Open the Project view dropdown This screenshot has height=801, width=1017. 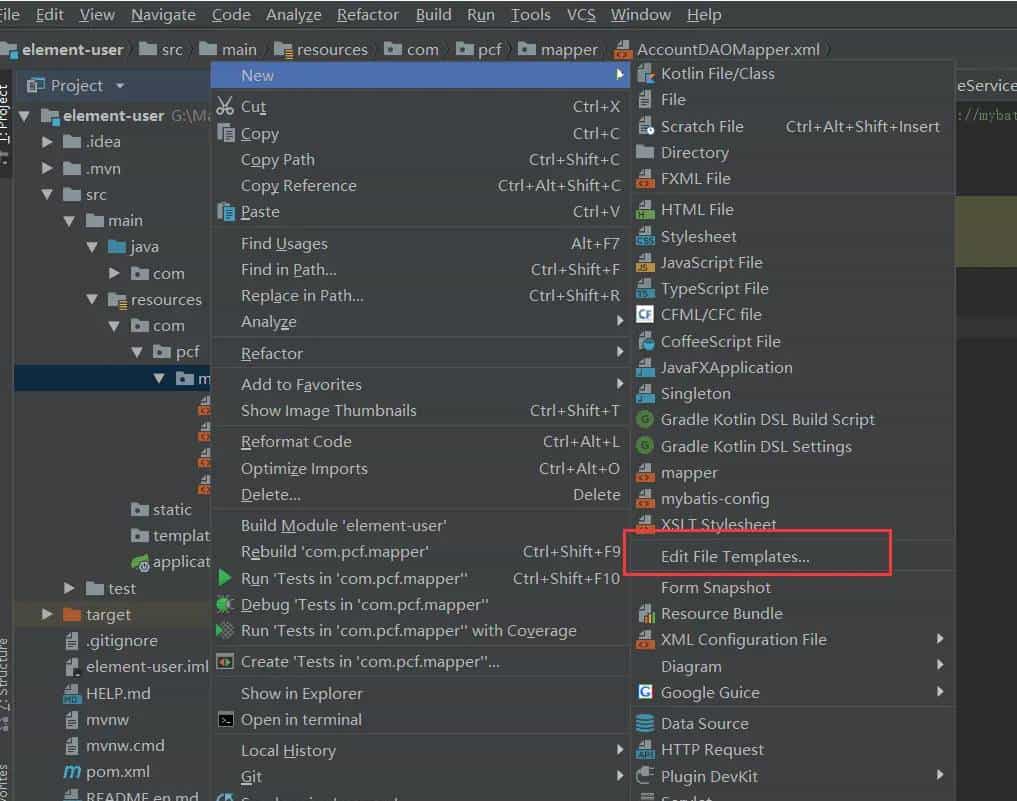(x=120, y=86)
